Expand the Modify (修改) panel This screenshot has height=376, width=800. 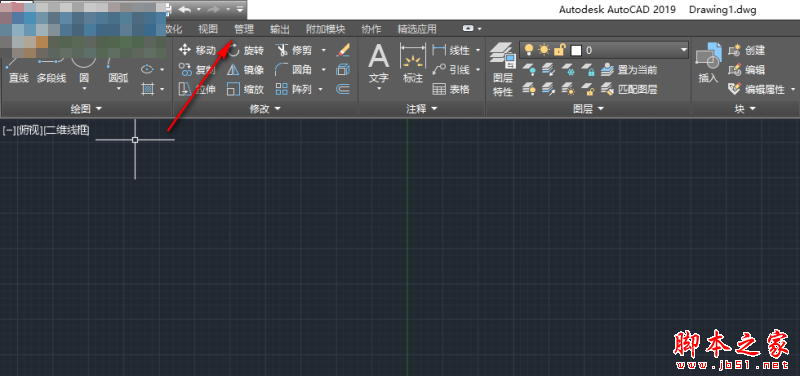click(x=265, y=109)
